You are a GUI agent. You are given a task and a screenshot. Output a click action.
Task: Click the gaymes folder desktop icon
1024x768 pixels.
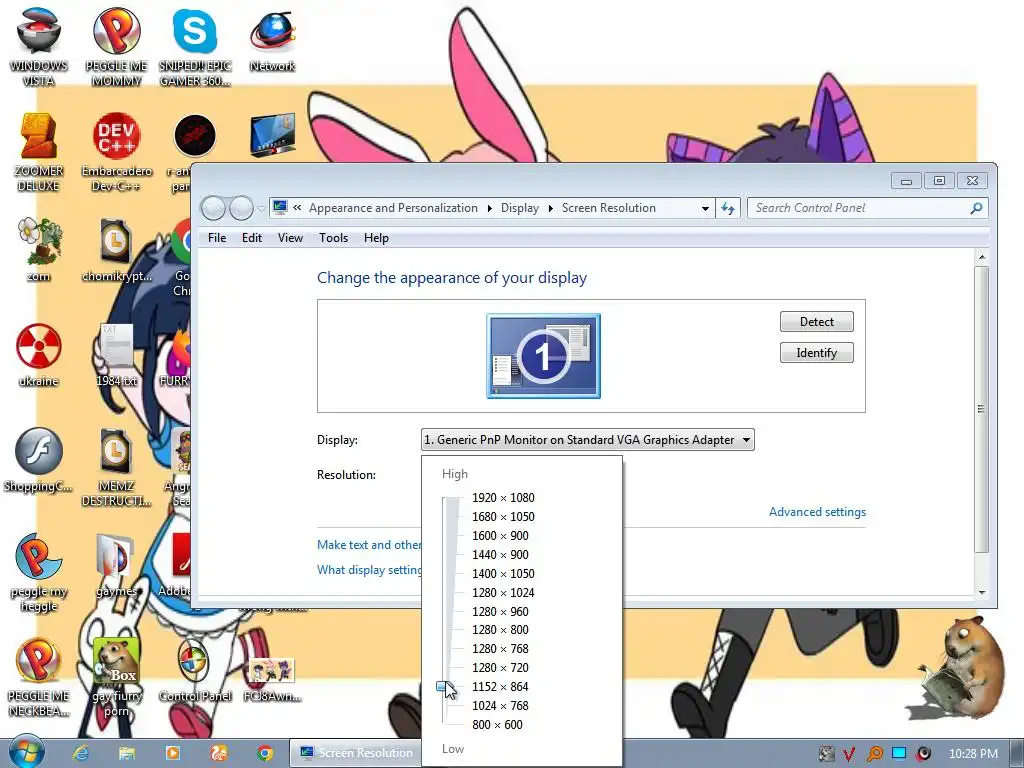116,566
